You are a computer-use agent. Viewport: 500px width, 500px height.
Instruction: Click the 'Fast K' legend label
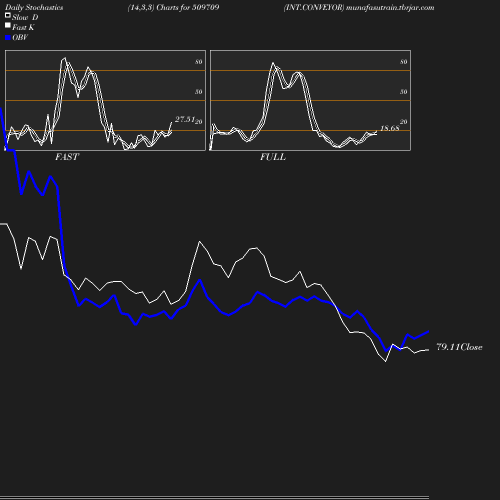[x=23, y=27]
